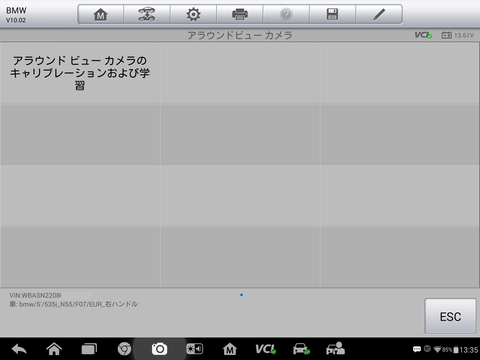The image size is (480, 360).
Task: Open vehicle swap icon in top toolbar
Action: 147,14
